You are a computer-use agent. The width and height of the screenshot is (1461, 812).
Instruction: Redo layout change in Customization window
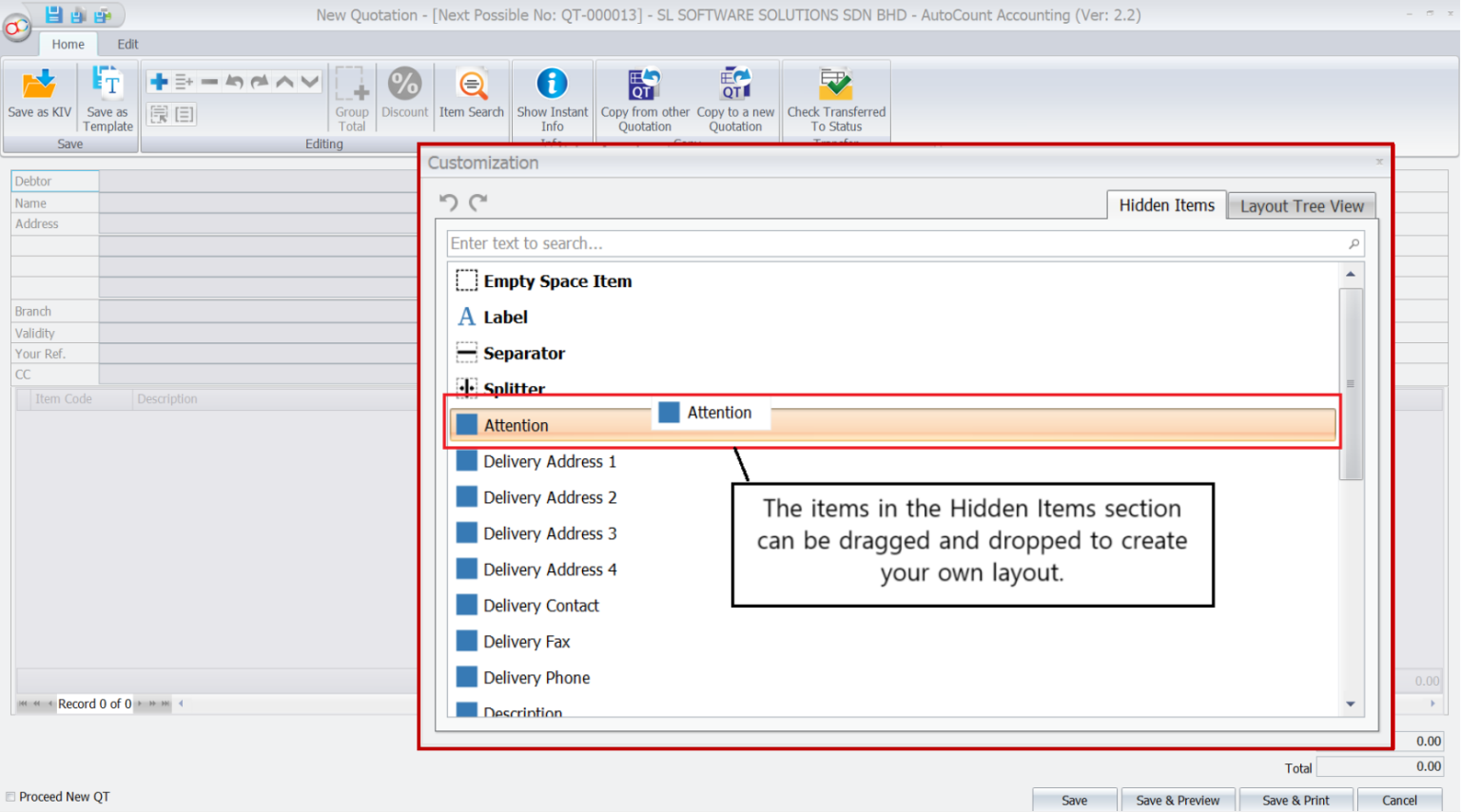(478, 202)
